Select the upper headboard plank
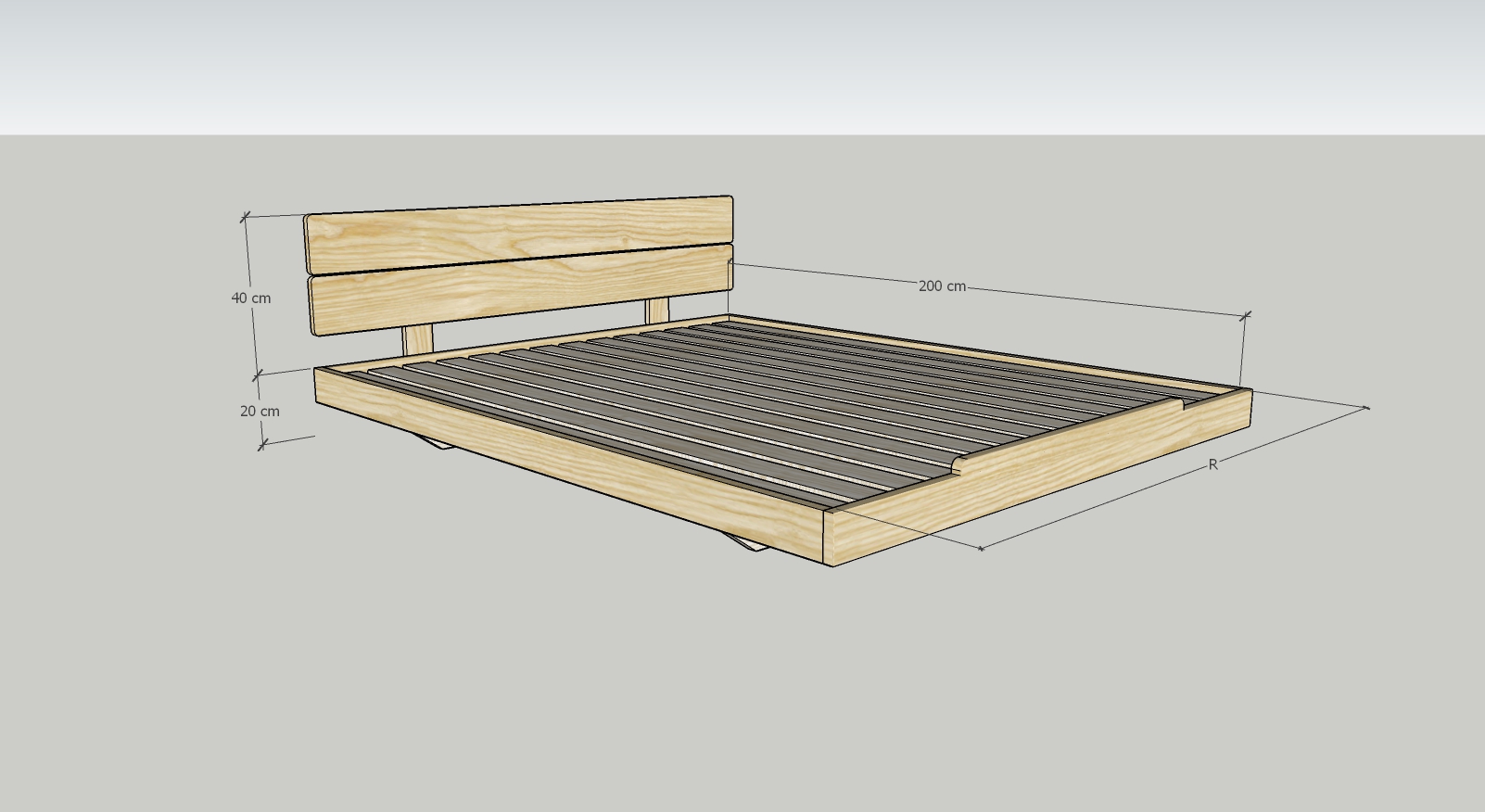 [x=519, y=235]
